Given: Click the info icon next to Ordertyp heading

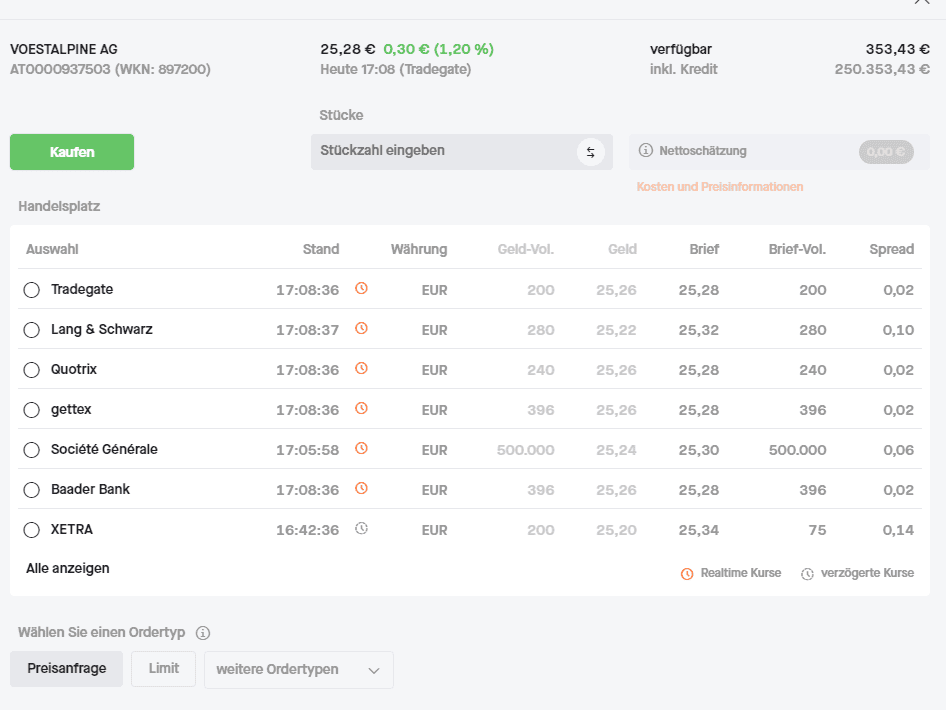Looking at the screenshot, I should tap(203, 633).
